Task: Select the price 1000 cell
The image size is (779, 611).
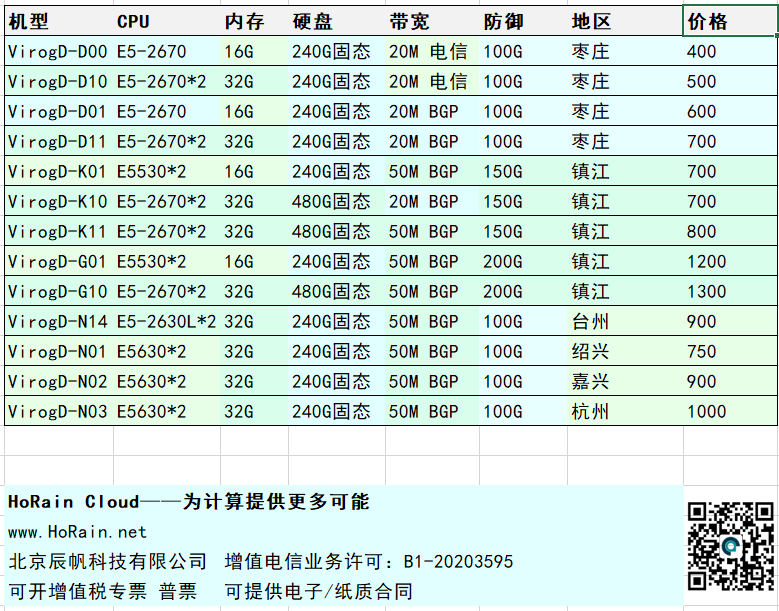Action: [x=730, y=411]
